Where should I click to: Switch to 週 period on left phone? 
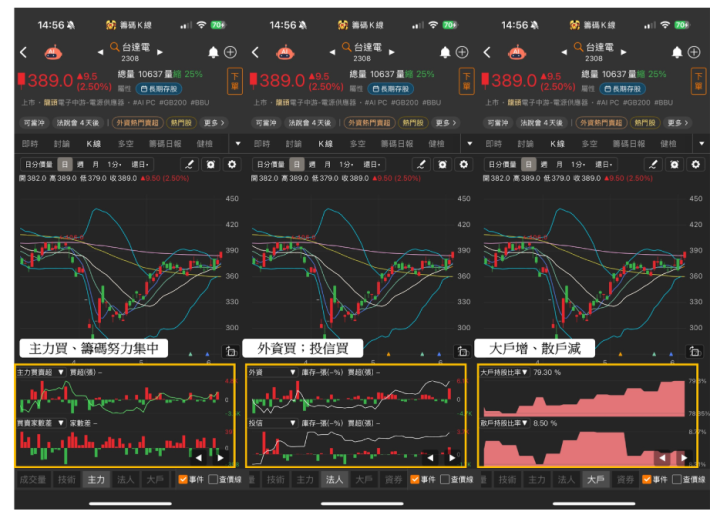point(80,164)
